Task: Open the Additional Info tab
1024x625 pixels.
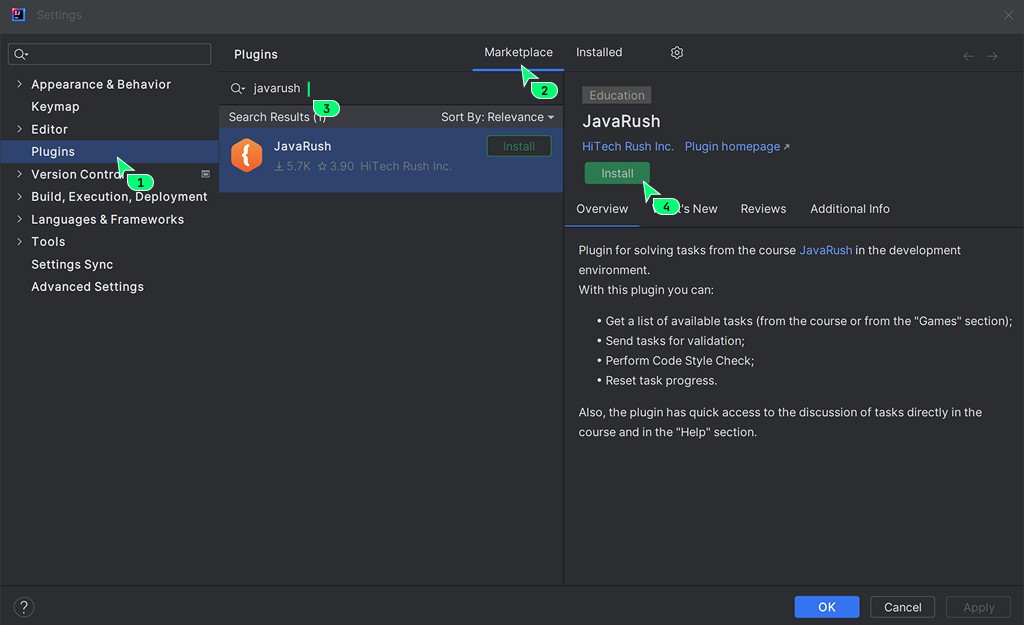Action: [849, 209]
